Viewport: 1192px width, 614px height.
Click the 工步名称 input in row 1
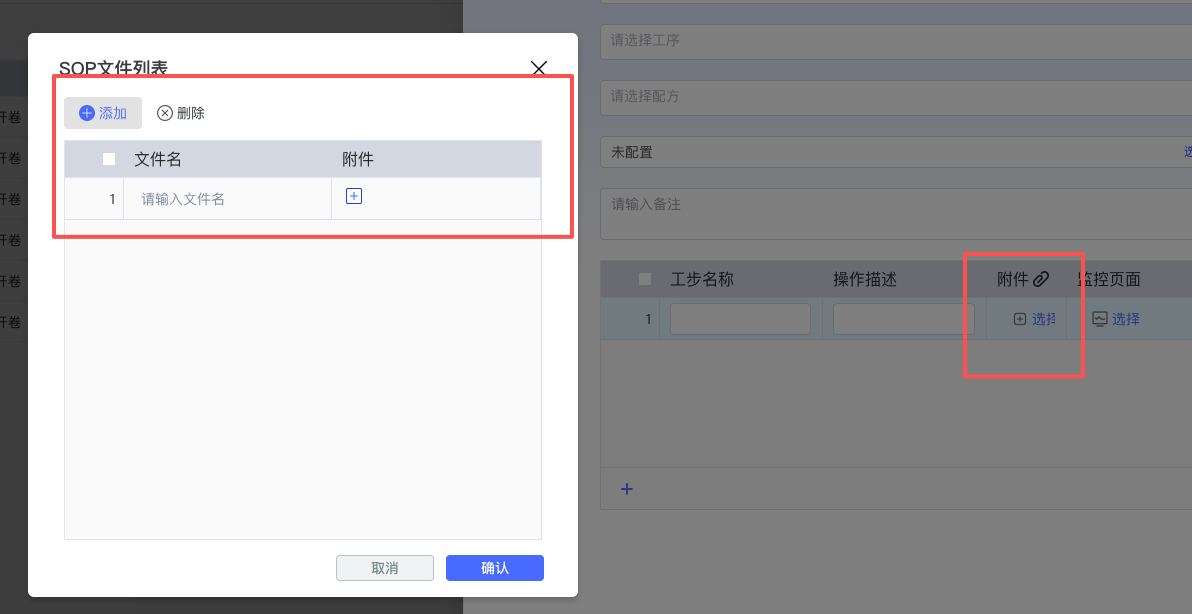pos(740,319)
